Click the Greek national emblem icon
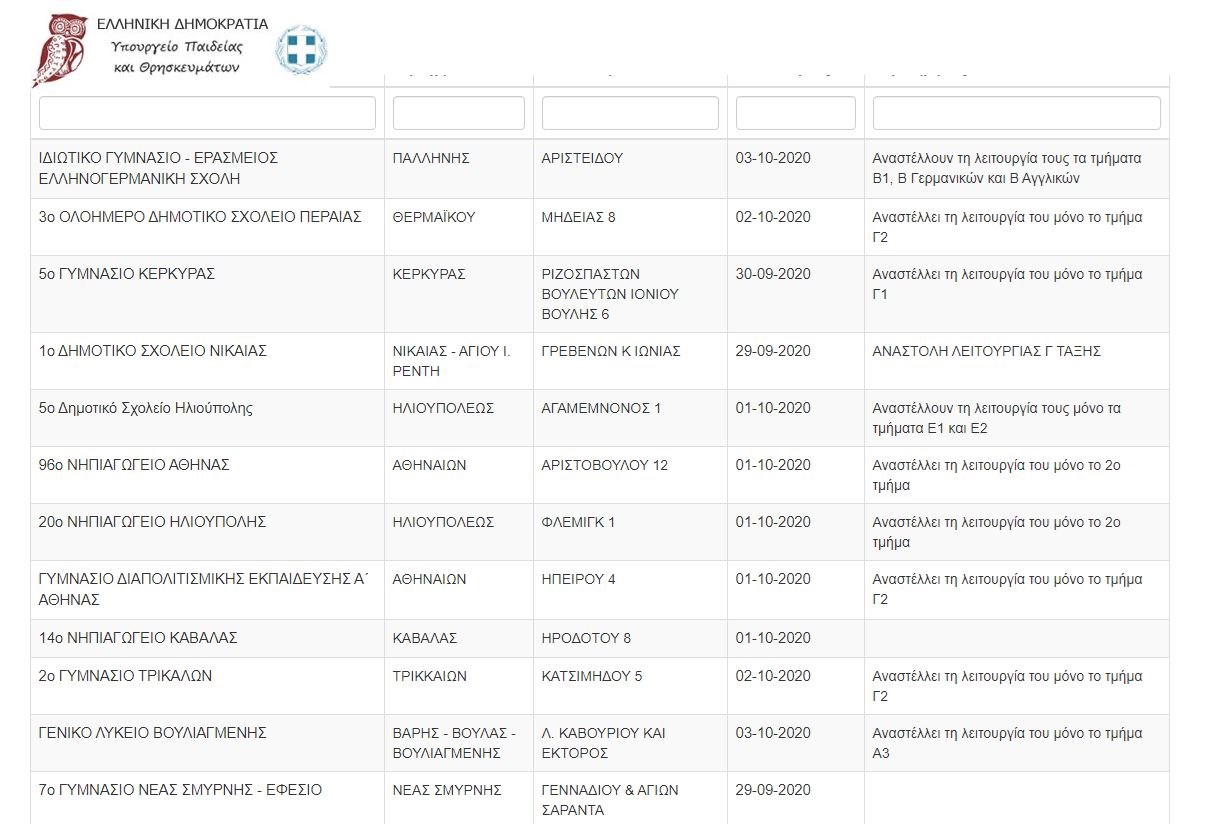 tap(300, 49)
